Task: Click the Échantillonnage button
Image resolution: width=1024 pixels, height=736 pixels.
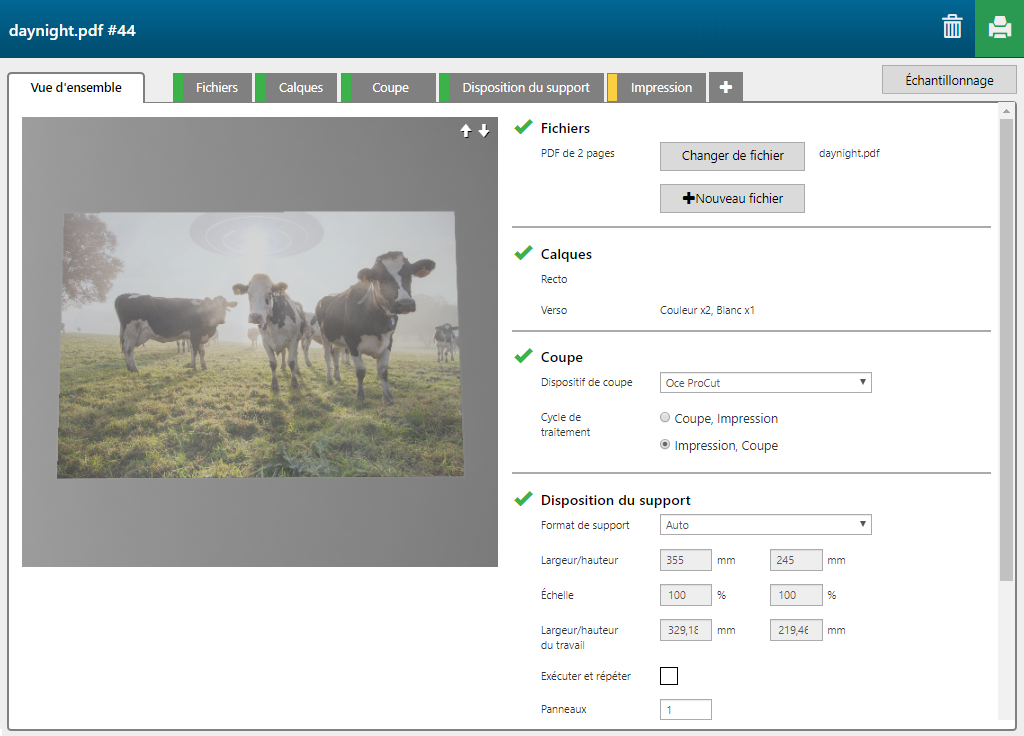Action: [949, 80]
